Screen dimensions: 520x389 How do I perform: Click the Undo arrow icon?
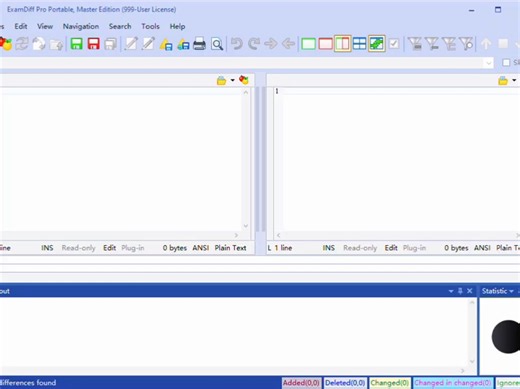(x=237, y=44)
